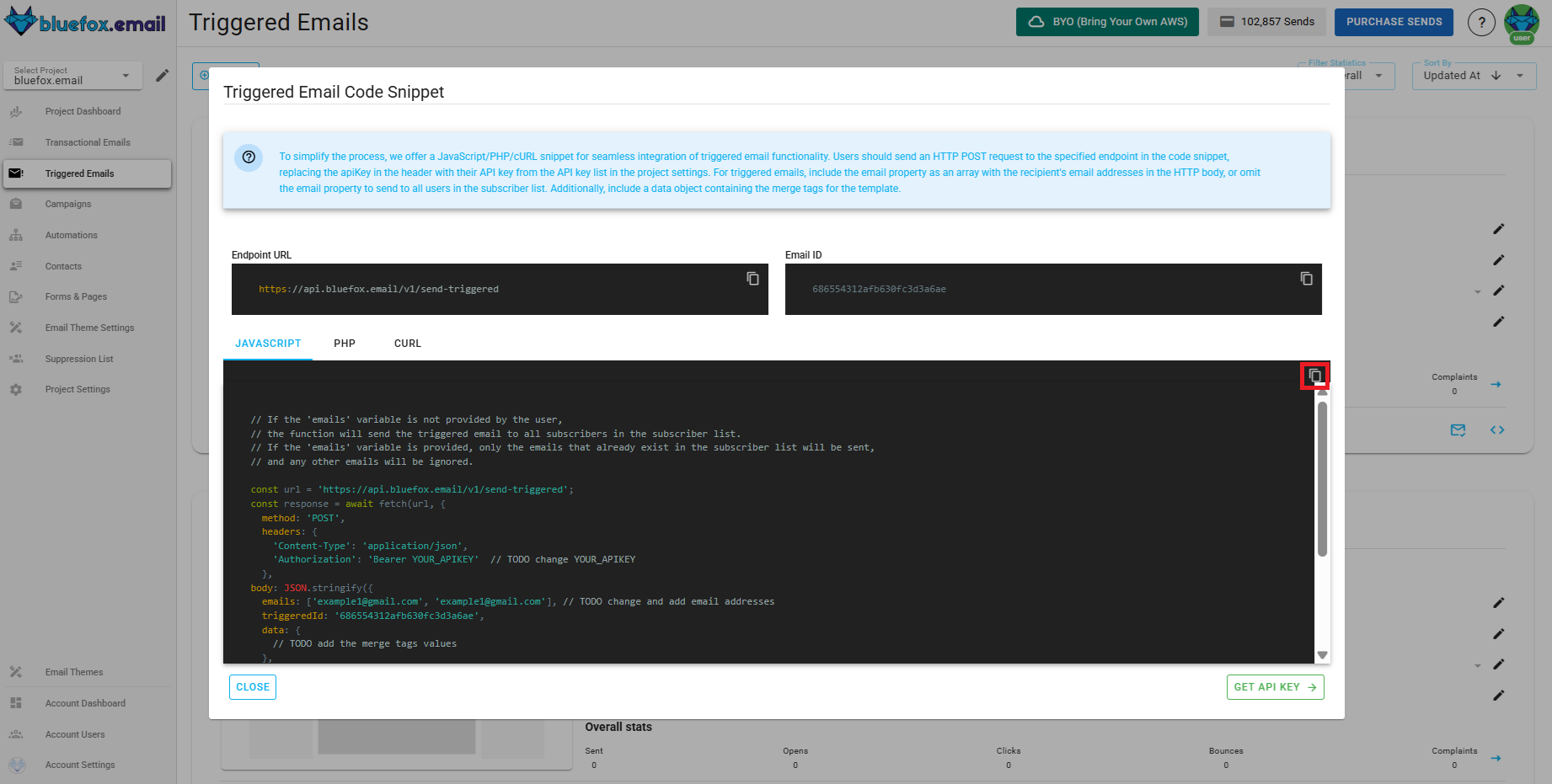
Task: Go to Contacts via sidebar icon
Action: point(15,265)
